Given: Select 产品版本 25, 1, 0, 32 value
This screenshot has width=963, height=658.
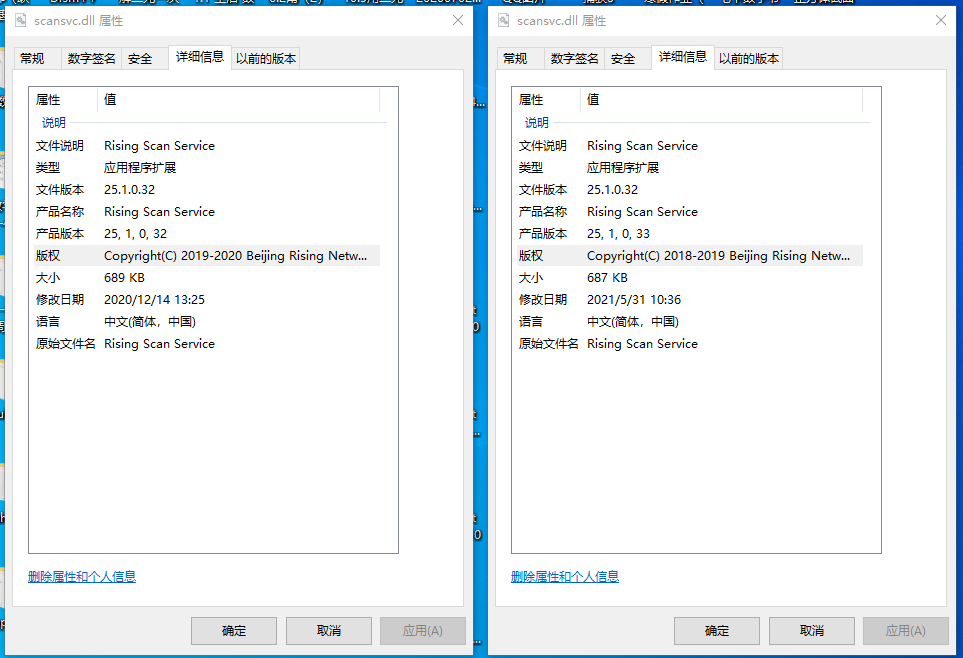Looking at the screenshot, I should [x=135, y=233].
